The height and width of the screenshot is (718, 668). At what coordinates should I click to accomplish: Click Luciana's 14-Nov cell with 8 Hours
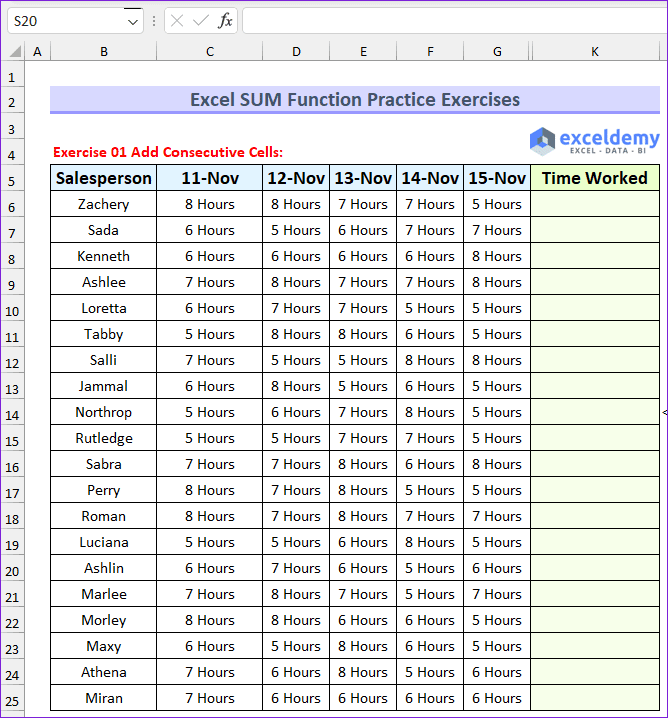point(430,542)
